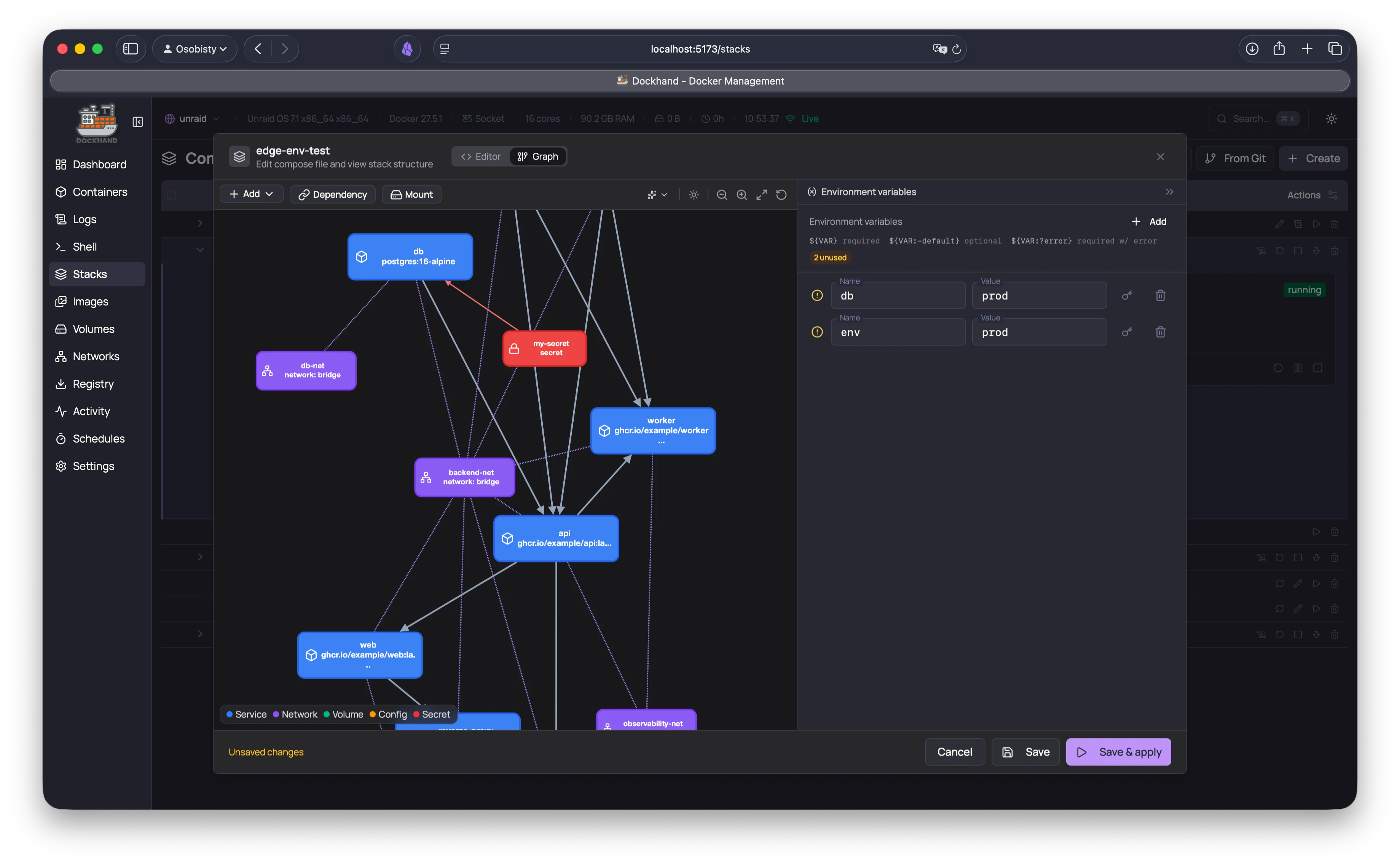Select the Zoom in tool on the graph

click(741, 195)
